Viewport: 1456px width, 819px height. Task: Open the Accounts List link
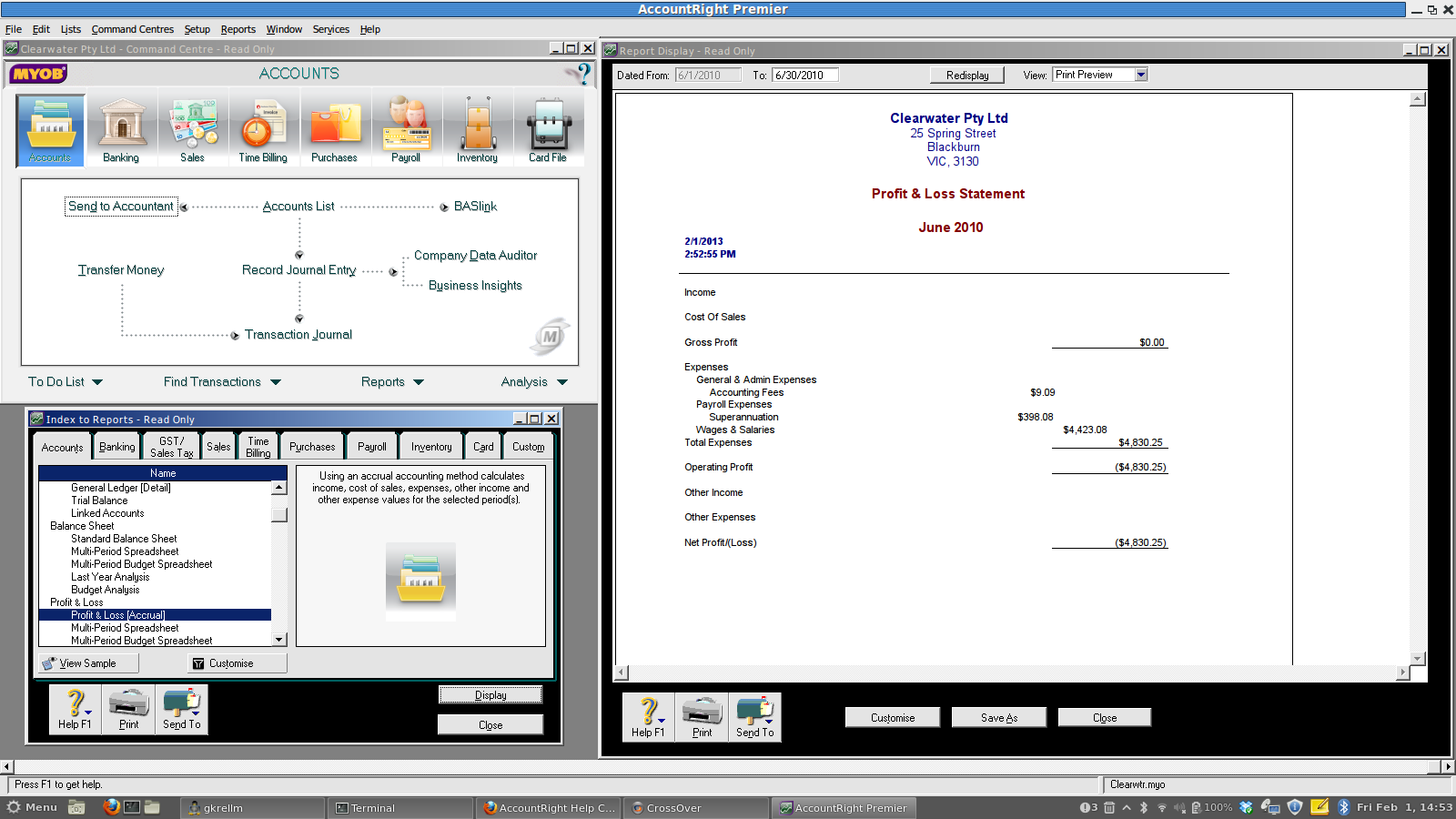298,207
